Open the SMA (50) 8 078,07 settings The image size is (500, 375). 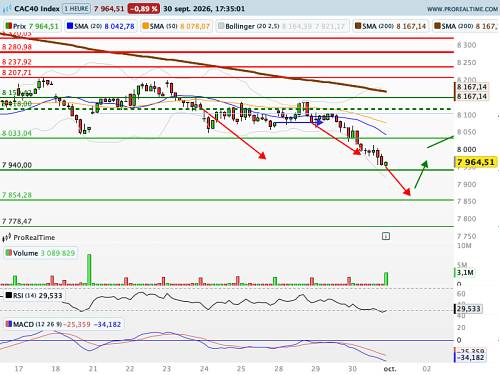pos(177,26)
